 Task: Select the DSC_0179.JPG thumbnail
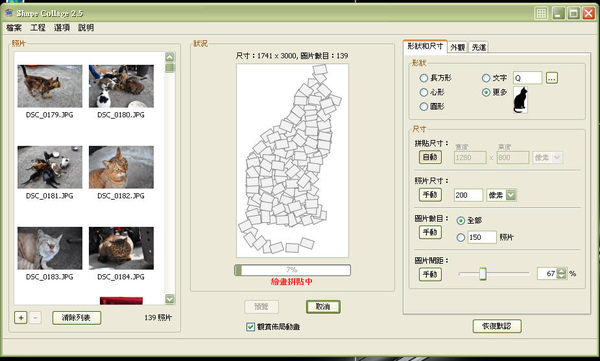[x=50, y=86]
